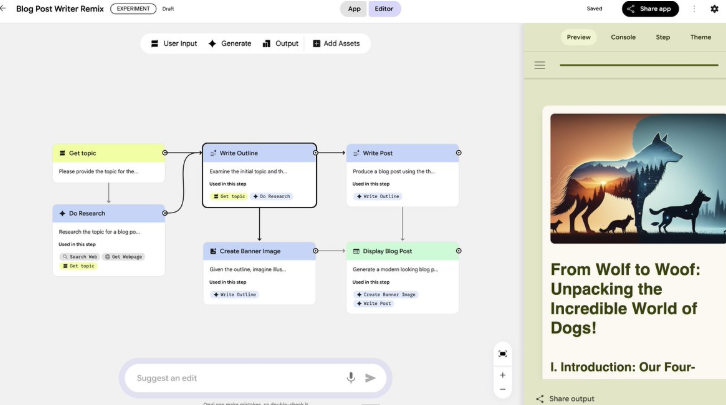726x405 pixels.
Task: Click output port on Write Post node
Action: [458, 153]
